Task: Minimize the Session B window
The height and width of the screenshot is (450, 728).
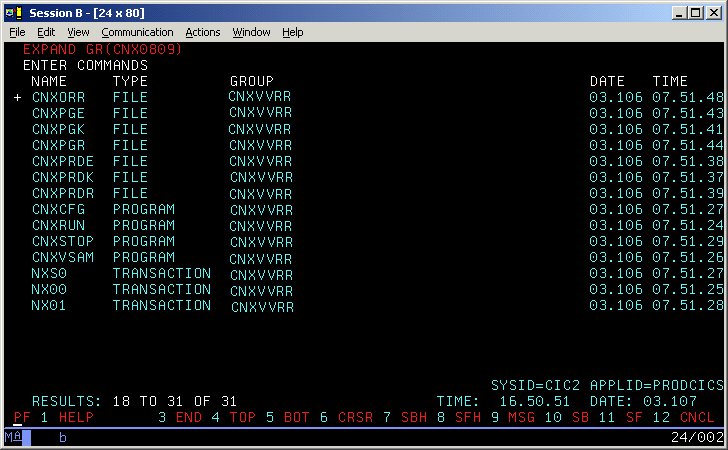Action: (679, 13)
